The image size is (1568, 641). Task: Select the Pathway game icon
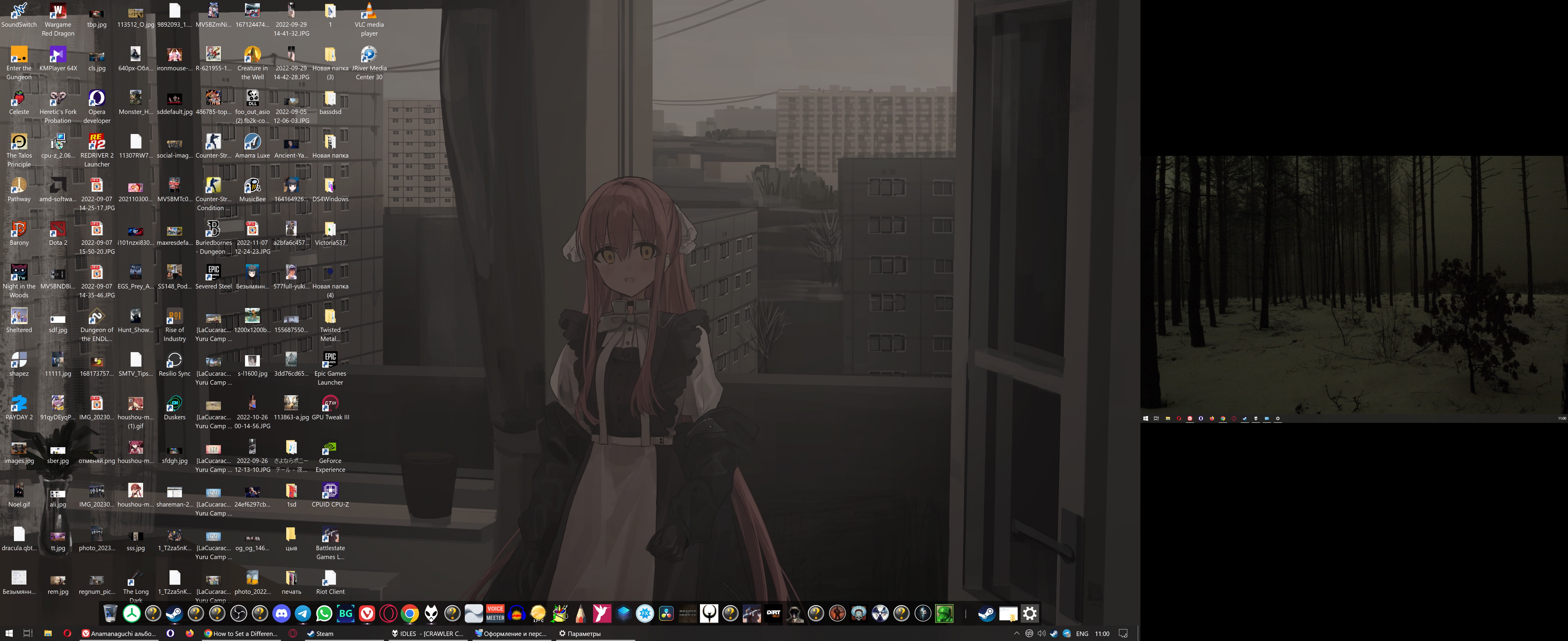(19, 190)
